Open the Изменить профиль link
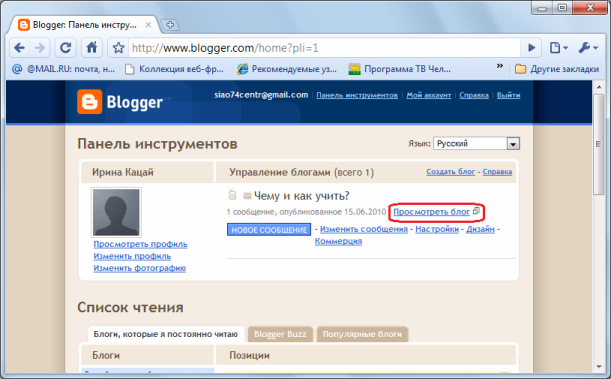Viewport: 611px width, 379px height. pyautogui.click(x=132, y=256)
